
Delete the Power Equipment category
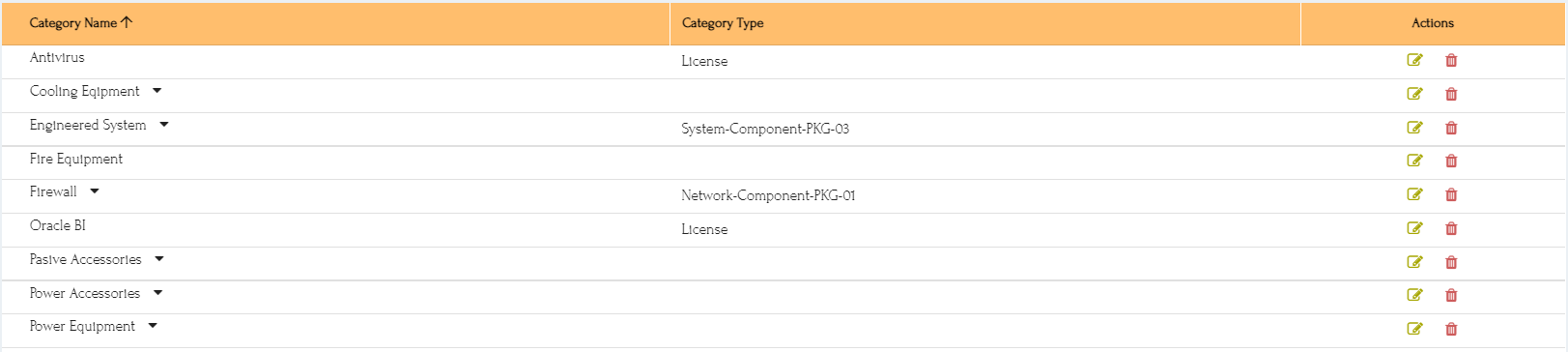tap(1451, 329)
